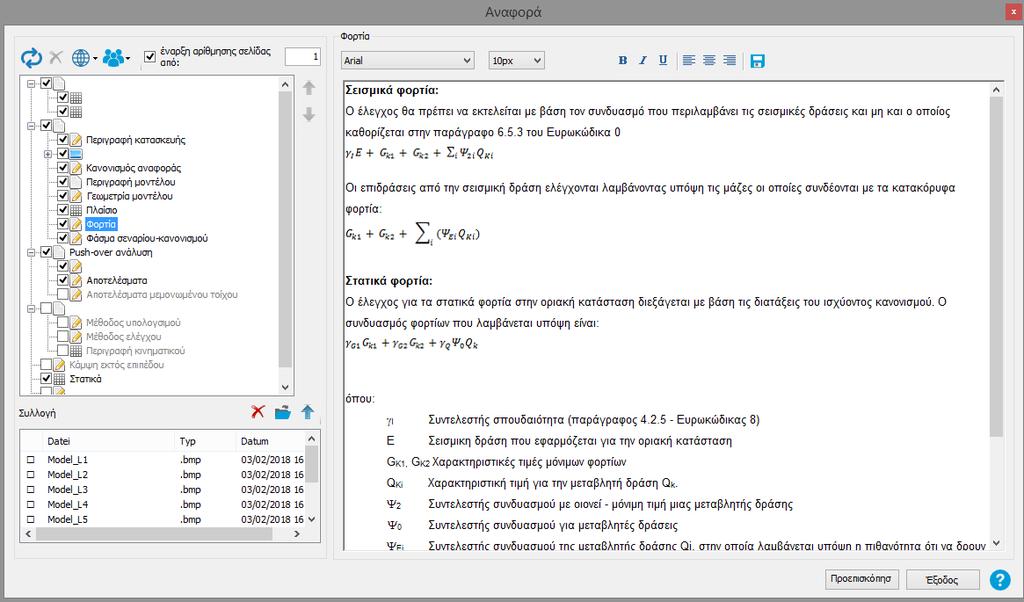Save the edited text with floppy icon
This screenshot has height=602, width=1024.
tap(758, 61)
